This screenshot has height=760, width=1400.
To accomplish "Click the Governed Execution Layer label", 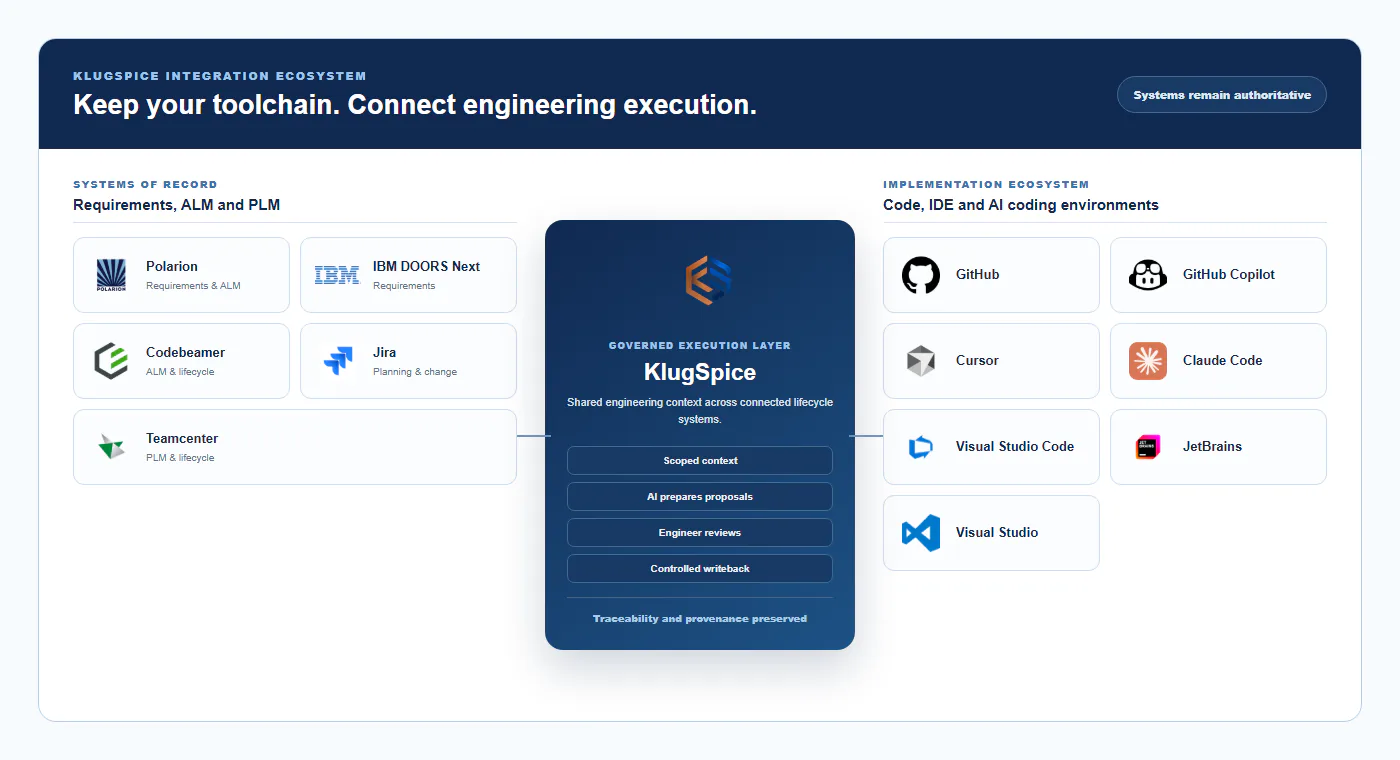I will click(700, 346).
